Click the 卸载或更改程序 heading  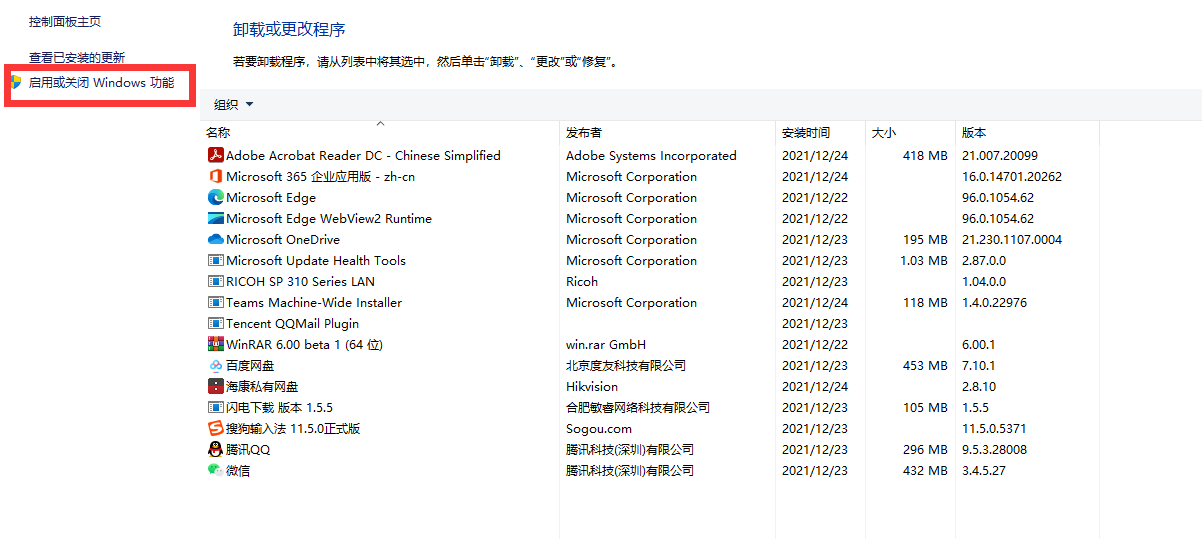290,29
